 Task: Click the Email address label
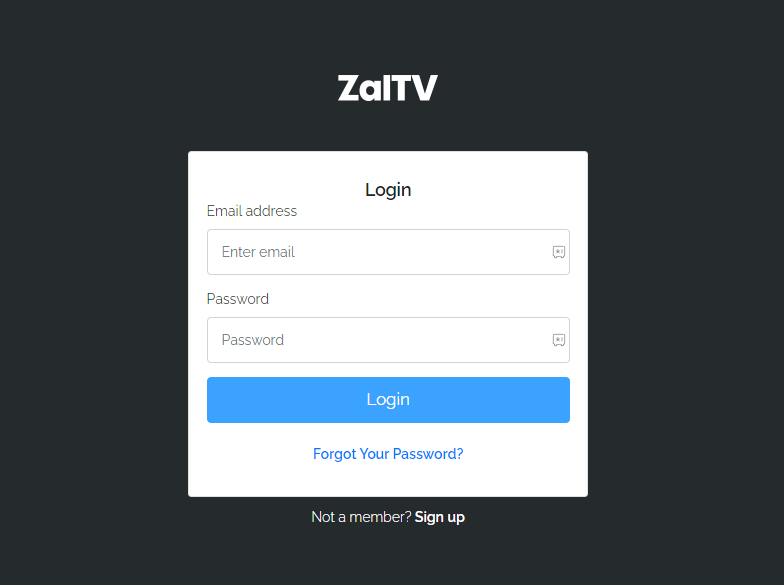pos(252,211)
